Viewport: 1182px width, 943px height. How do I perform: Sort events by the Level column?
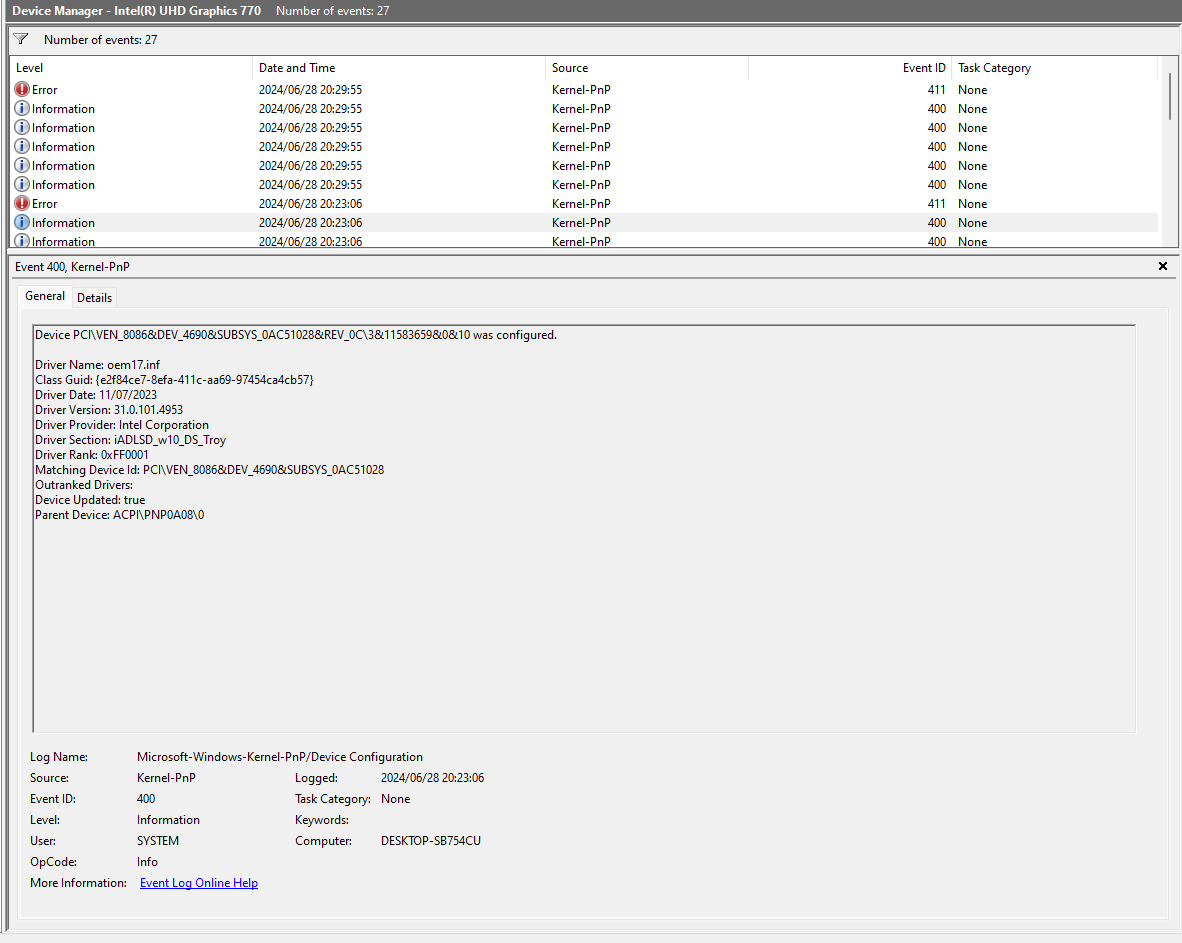point(28,67)
